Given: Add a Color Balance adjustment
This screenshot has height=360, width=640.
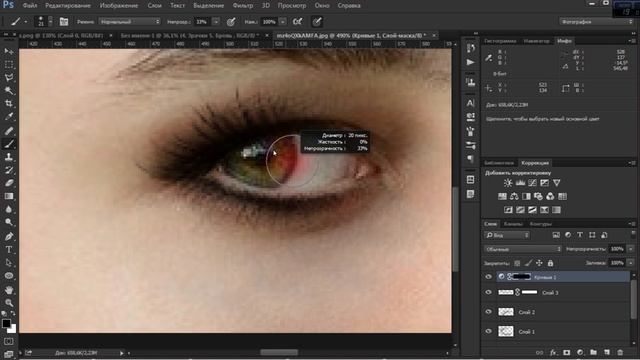Looking at the screenshot, I should click(x=514, y=197).
